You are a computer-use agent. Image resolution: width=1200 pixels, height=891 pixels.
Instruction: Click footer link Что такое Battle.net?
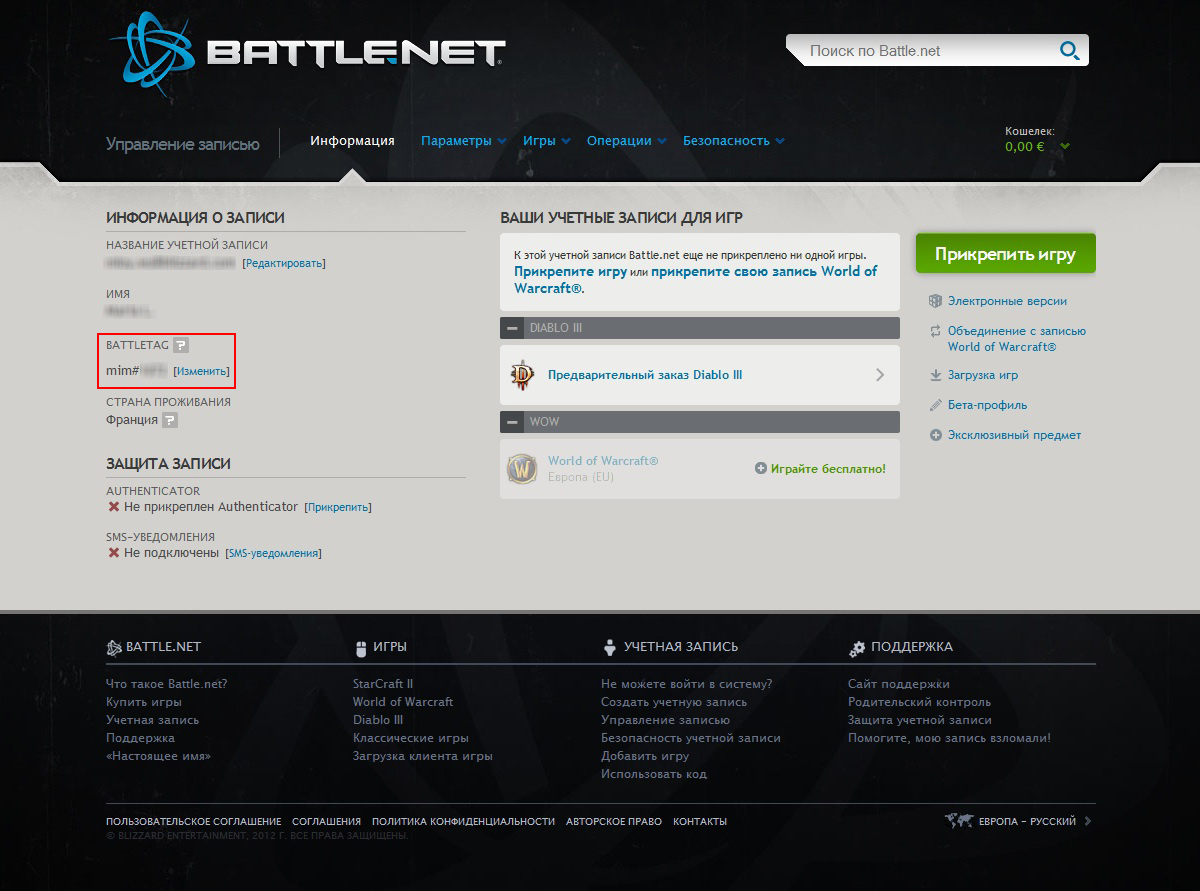pyautogui.click(x=167, y=684)
